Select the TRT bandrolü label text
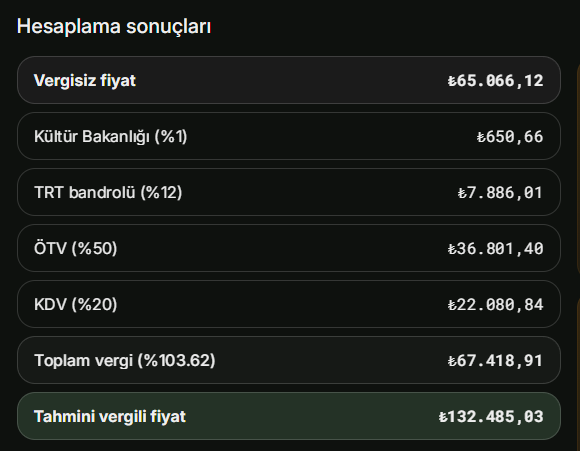 (x=85, y=192)
